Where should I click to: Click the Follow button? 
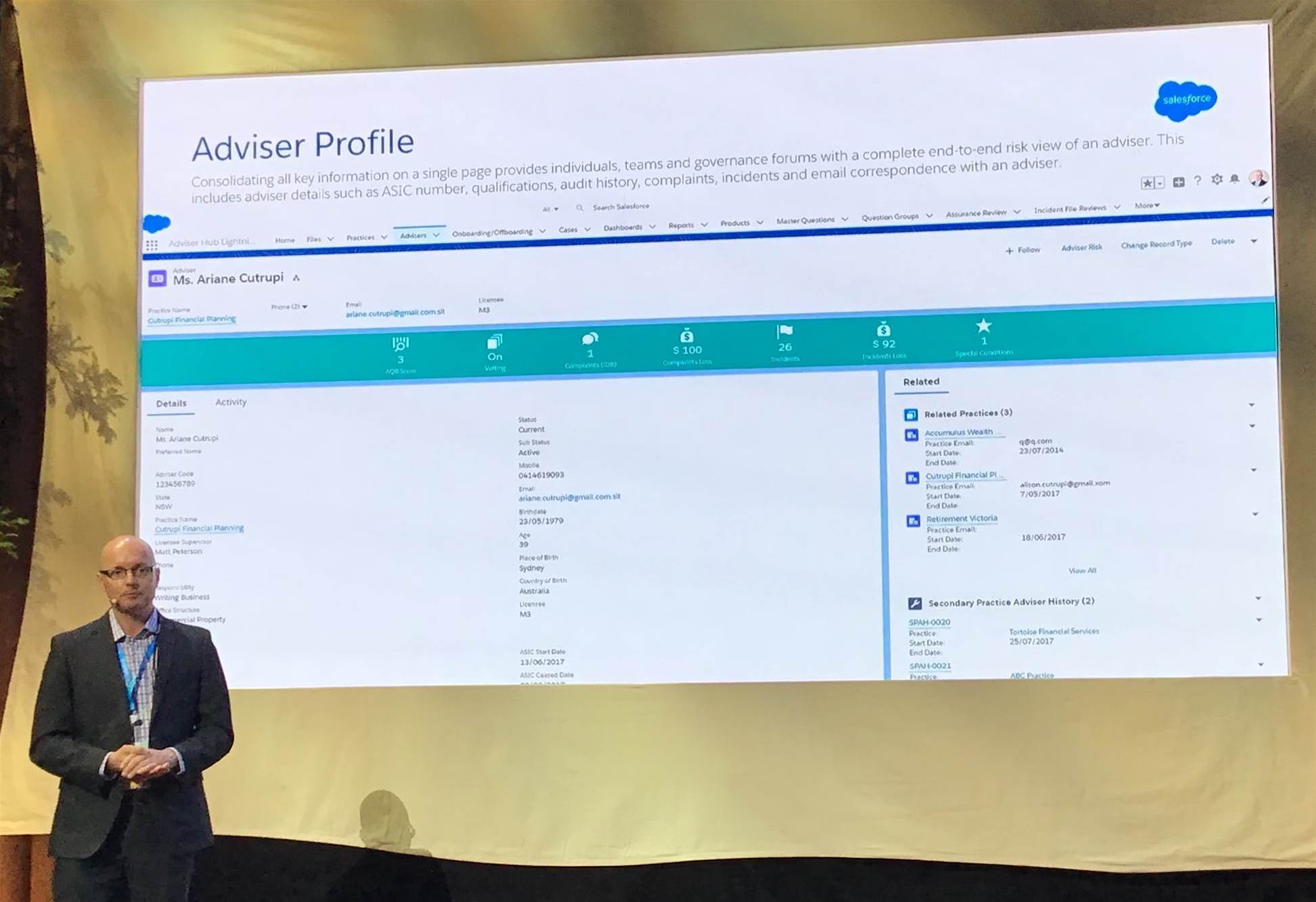(1023, 250)
